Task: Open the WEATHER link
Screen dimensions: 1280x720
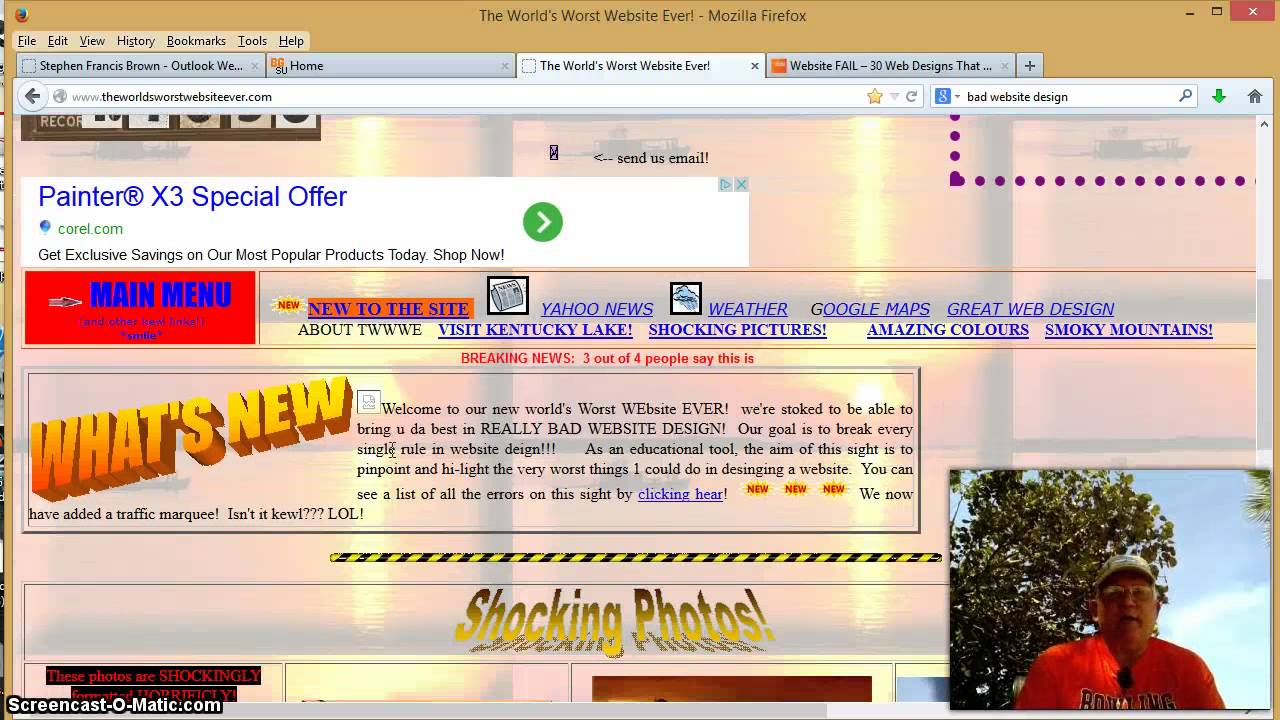Action: pyautogui.click(x=748, y=309)
